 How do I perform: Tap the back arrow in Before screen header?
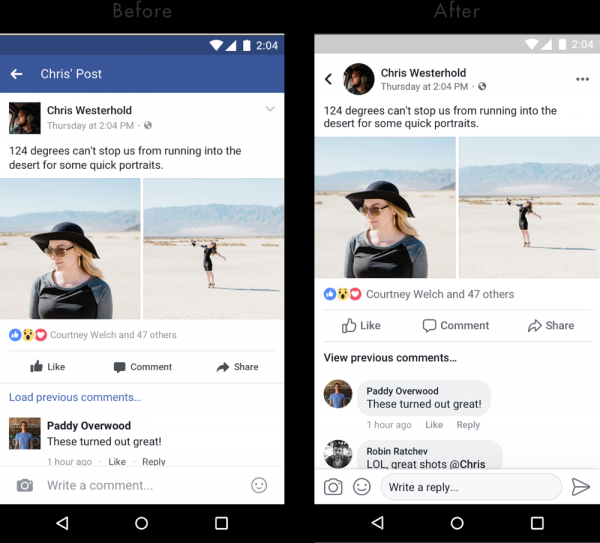click(x=16, y=74)
